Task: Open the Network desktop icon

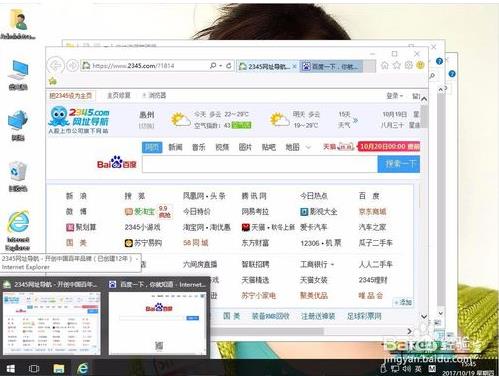Action: 18,125
